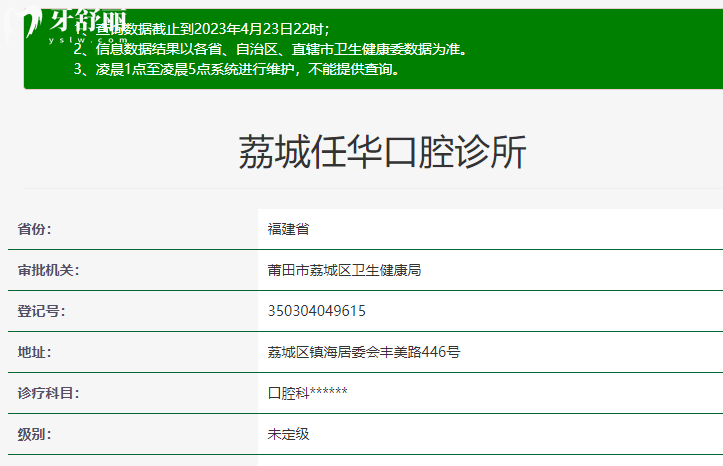Select registration number 350304049615
Screen dimensions: 723x466
click(316, 311)
